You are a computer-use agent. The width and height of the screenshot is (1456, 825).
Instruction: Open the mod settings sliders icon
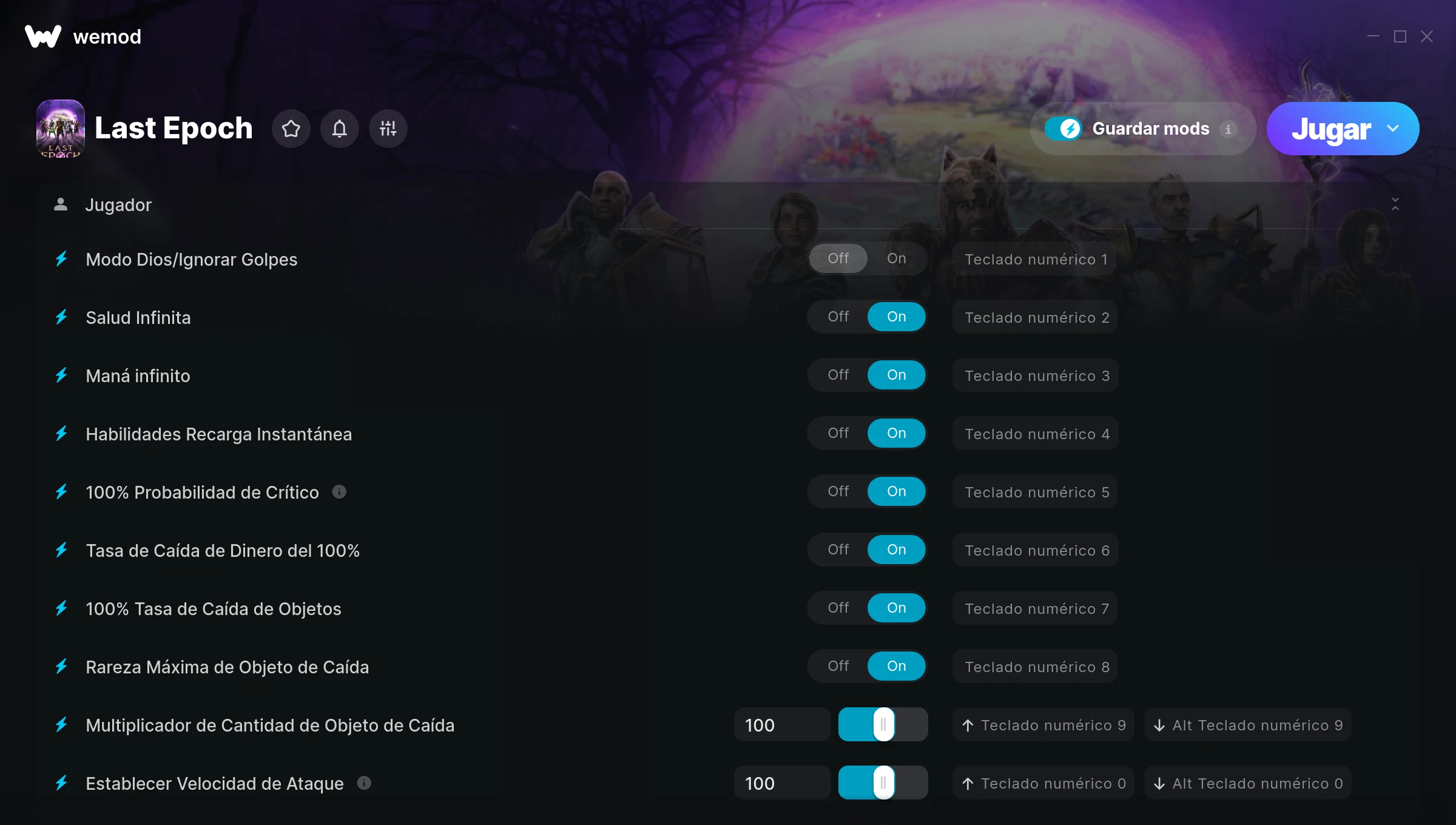(388, 129)
